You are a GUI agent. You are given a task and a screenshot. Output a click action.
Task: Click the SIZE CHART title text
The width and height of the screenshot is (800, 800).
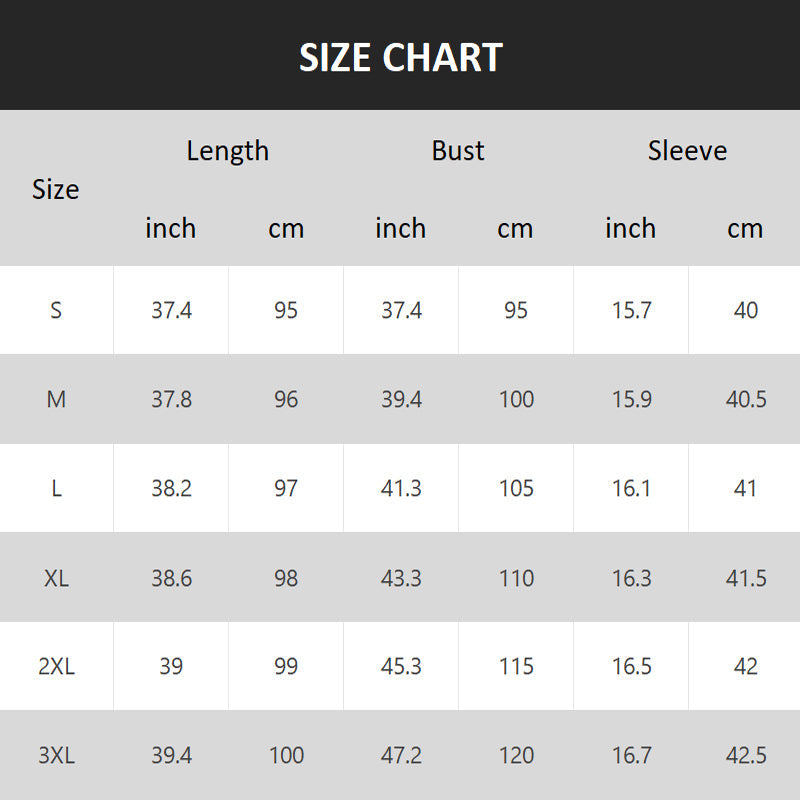[400, 58]
